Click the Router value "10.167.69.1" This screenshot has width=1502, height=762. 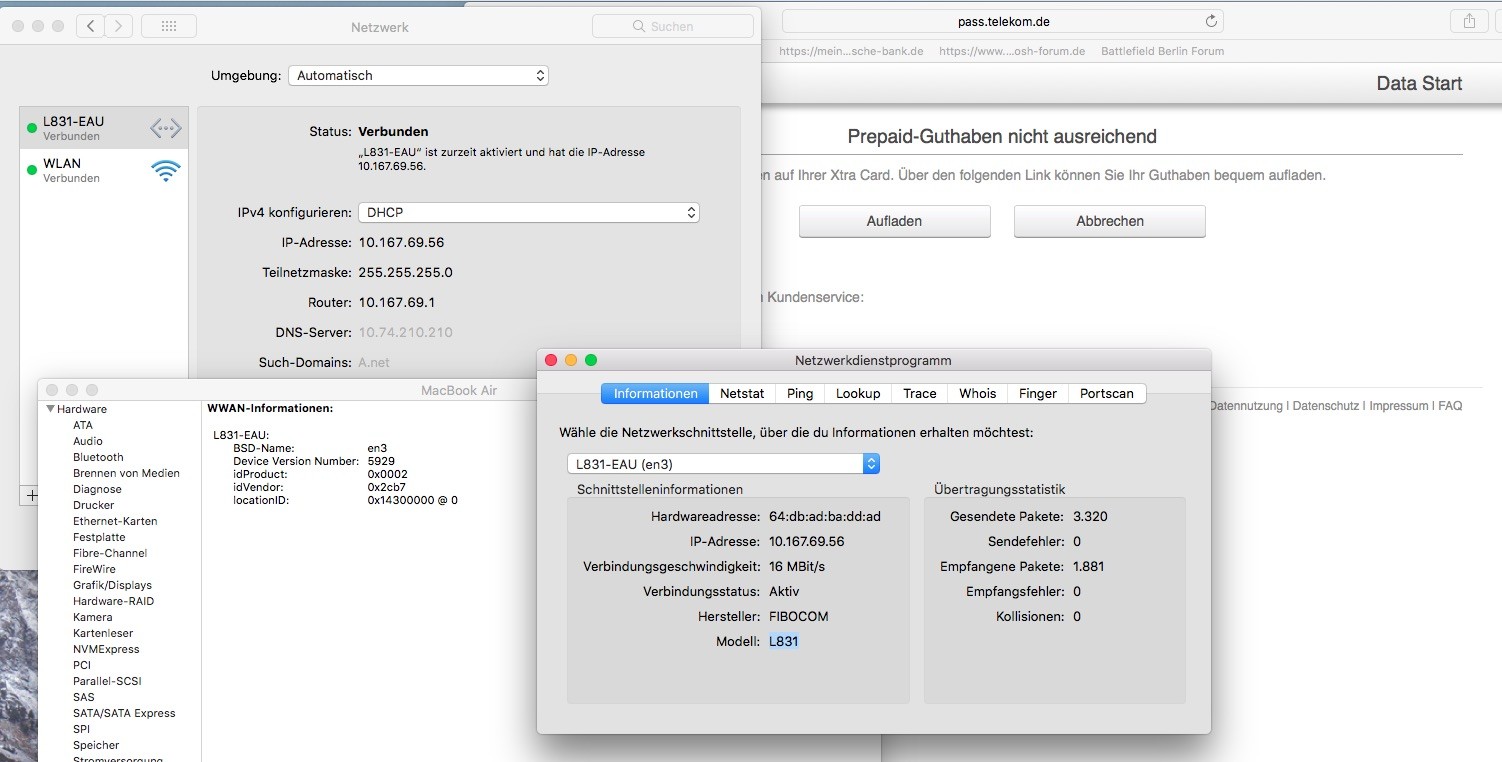pyautogui.click(x=396, y=302)
